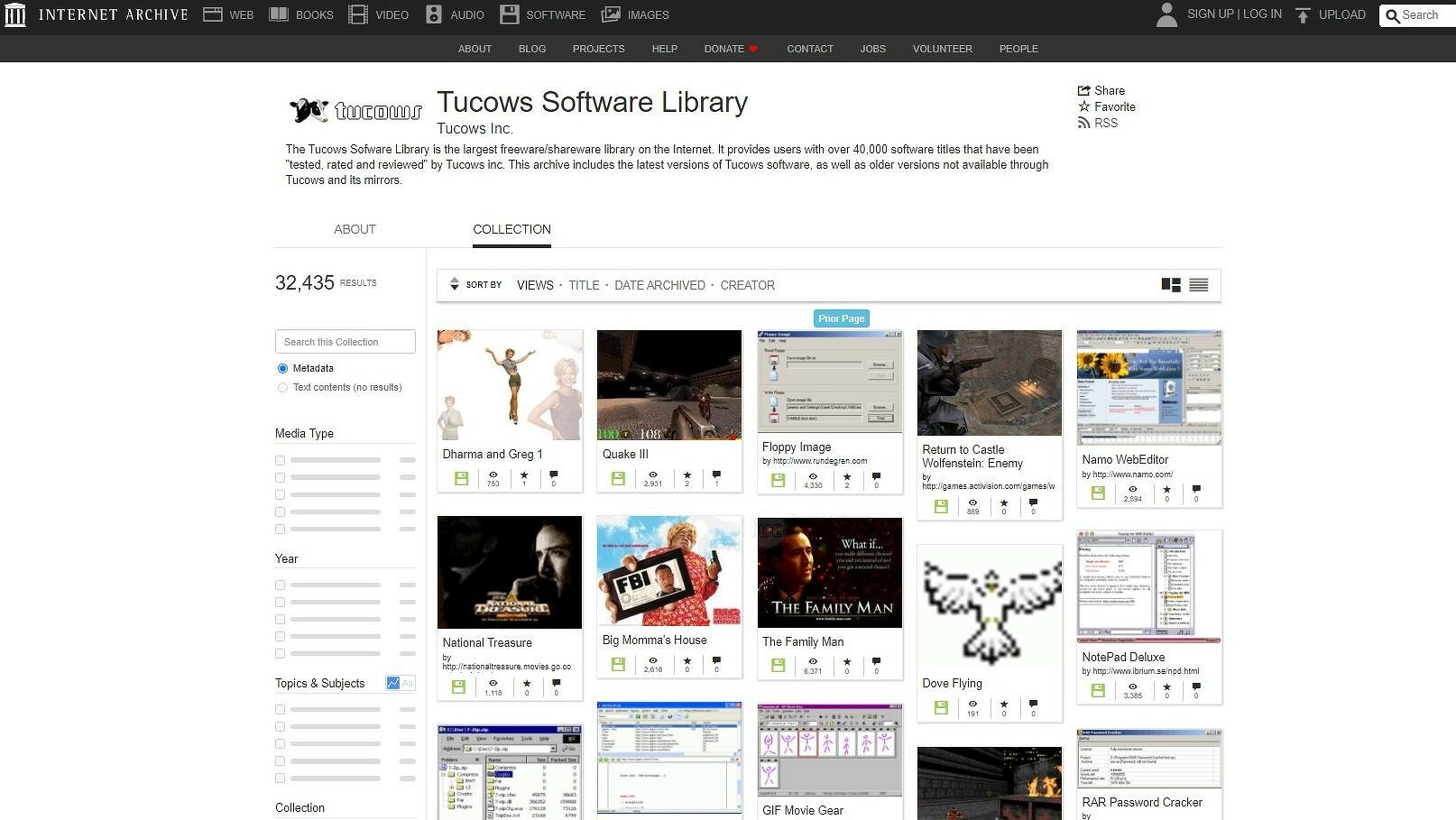Check the first Topics & Subjects checkbox
Image resolution: width=1456 pixels, height=820 pixels.
281,709
